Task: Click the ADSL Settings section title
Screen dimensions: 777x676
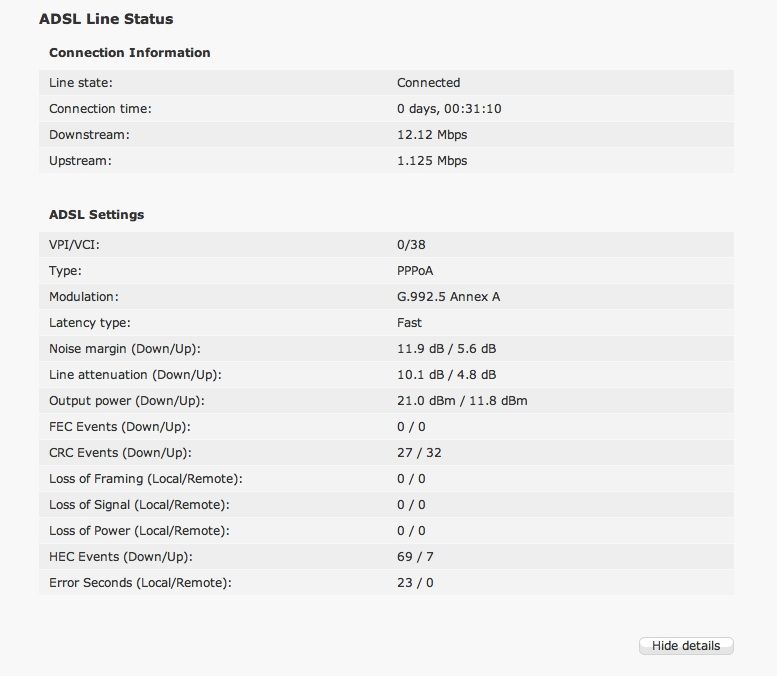Action: (x=96, y=215)
